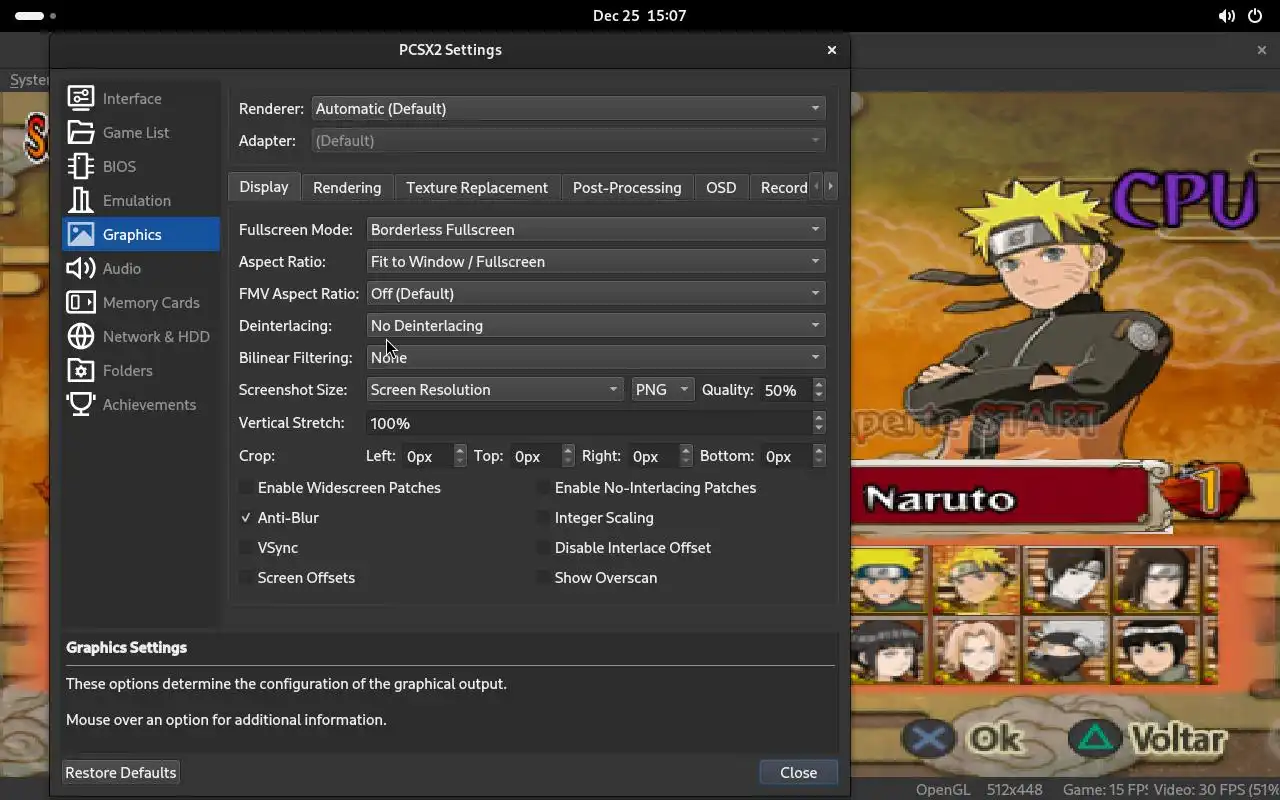Select the Display tab
This screenshot has height=800, width=1280.
pyautogui.click(x=264, y=187)
